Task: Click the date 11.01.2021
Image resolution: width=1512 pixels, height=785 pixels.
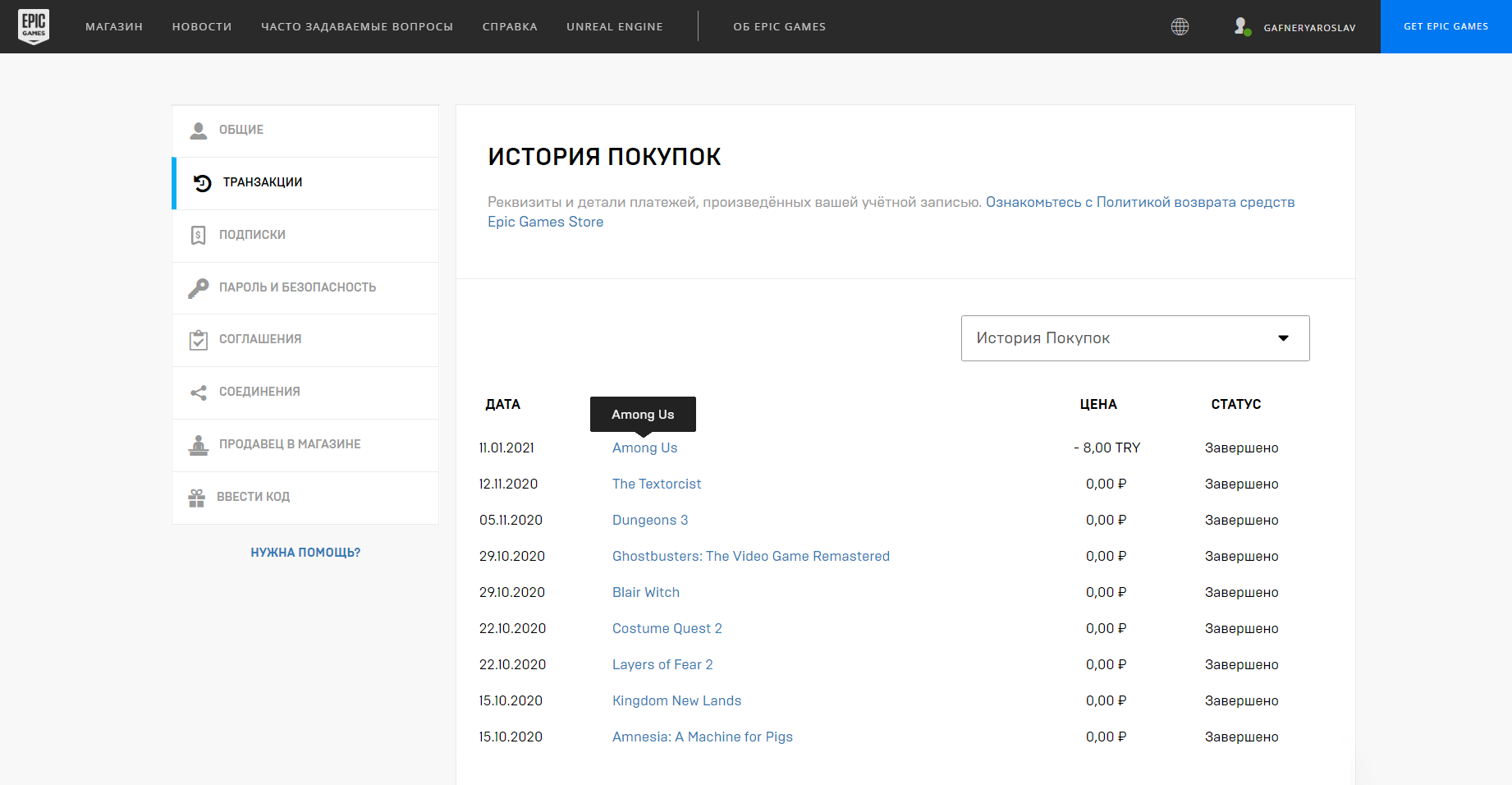Action: pyautogui.click(x=506, y=448)
